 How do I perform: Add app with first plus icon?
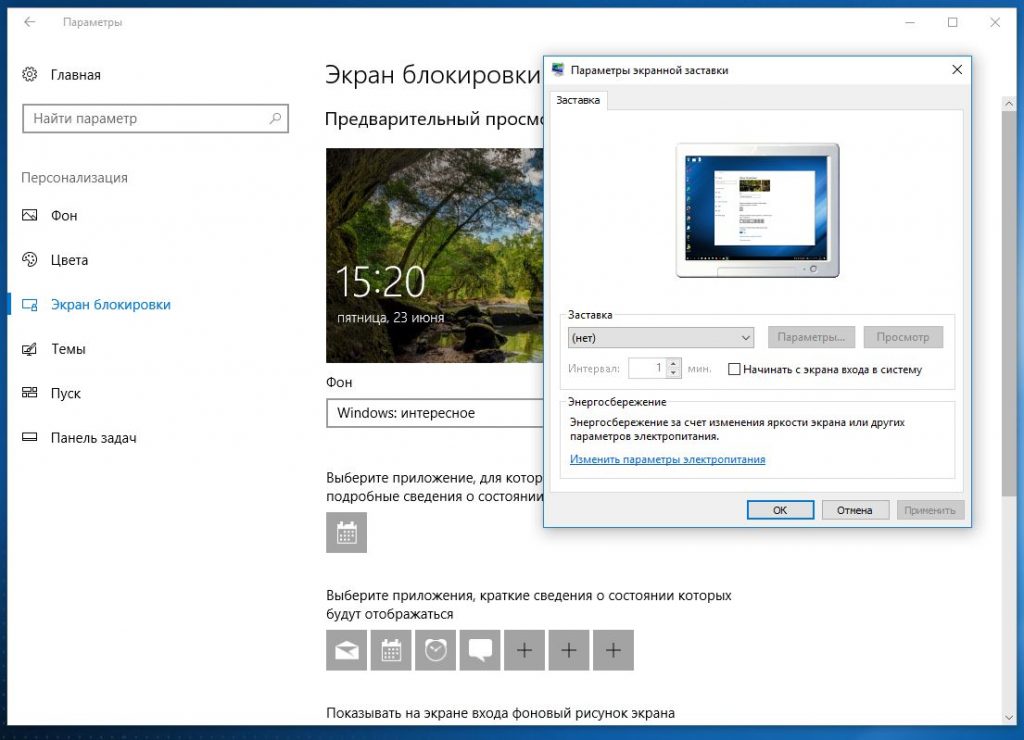[524, 651]
